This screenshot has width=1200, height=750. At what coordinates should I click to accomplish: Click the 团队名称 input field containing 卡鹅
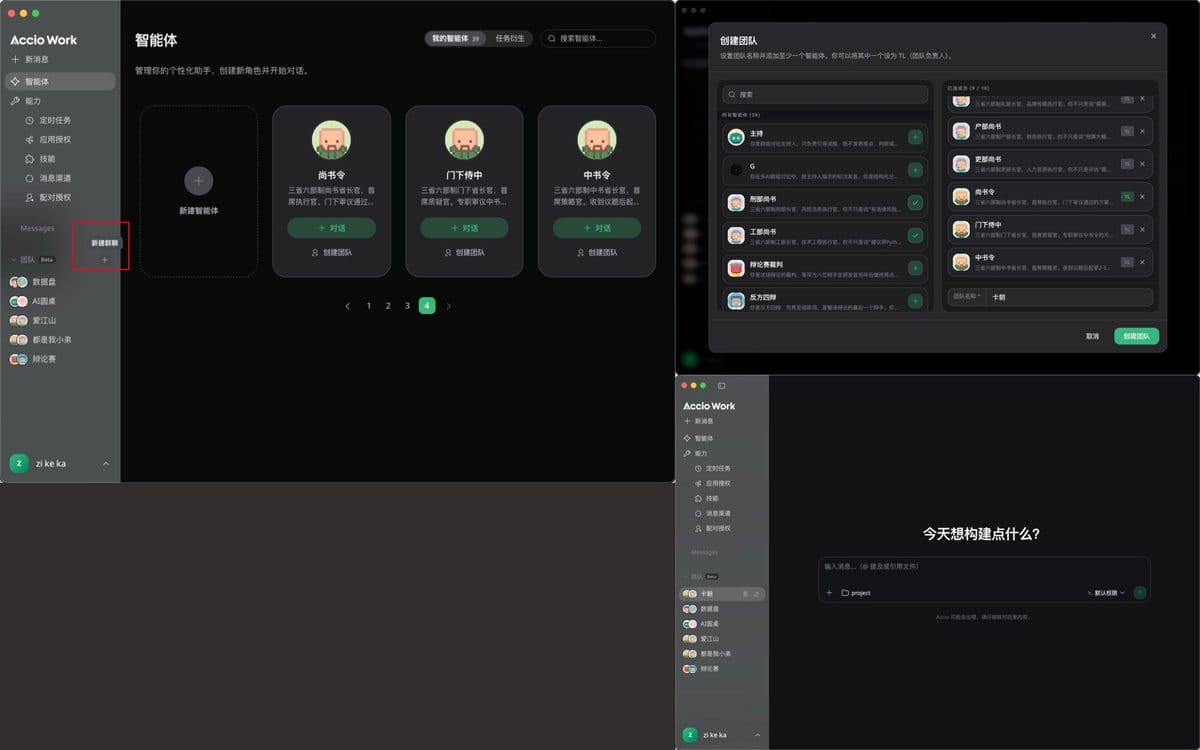coord(1049,297)
